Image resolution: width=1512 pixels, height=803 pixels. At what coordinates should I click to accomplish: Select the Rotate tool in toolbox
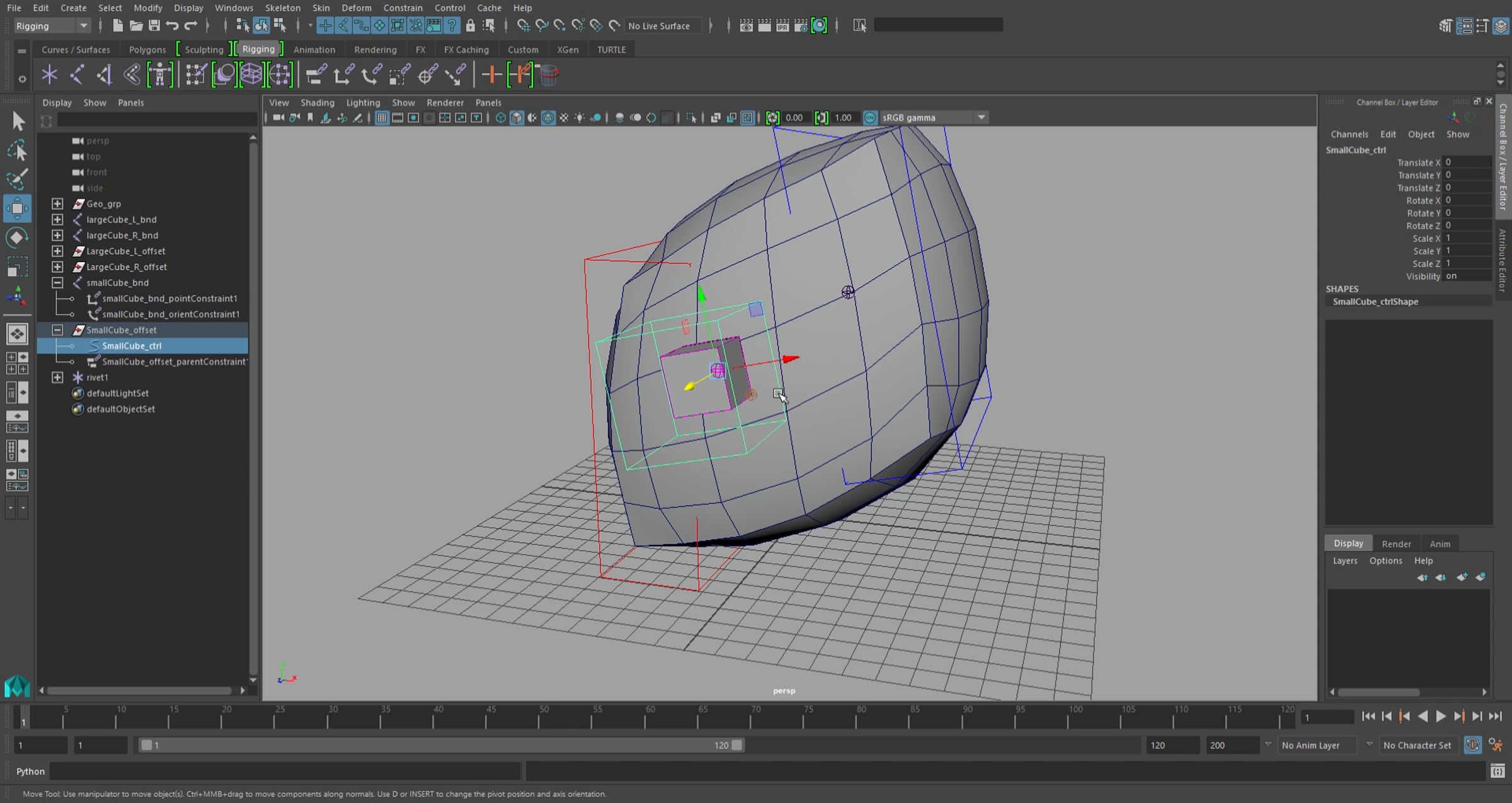(x=17, y=237)
